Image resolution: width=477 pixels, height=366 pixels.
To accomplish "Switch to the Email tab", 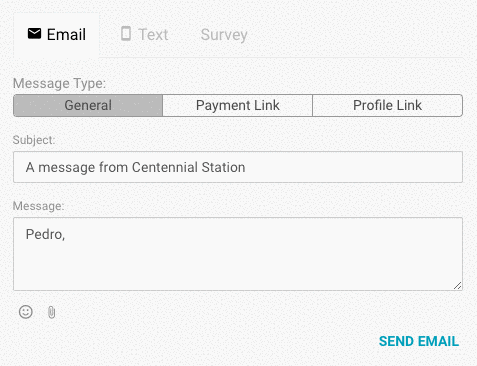I will pyautogui.click(x=56, y=35).
